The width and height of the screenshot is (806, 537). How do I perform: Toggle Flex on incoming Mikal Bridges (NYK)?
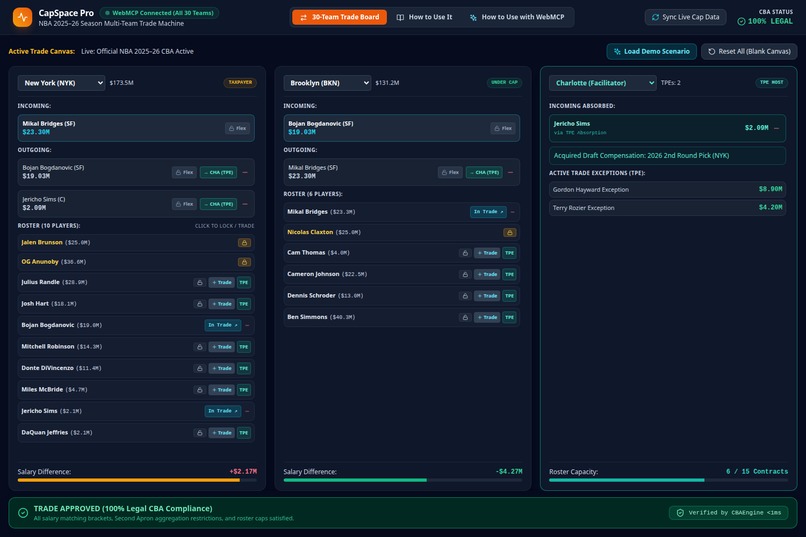pos(237,128)
